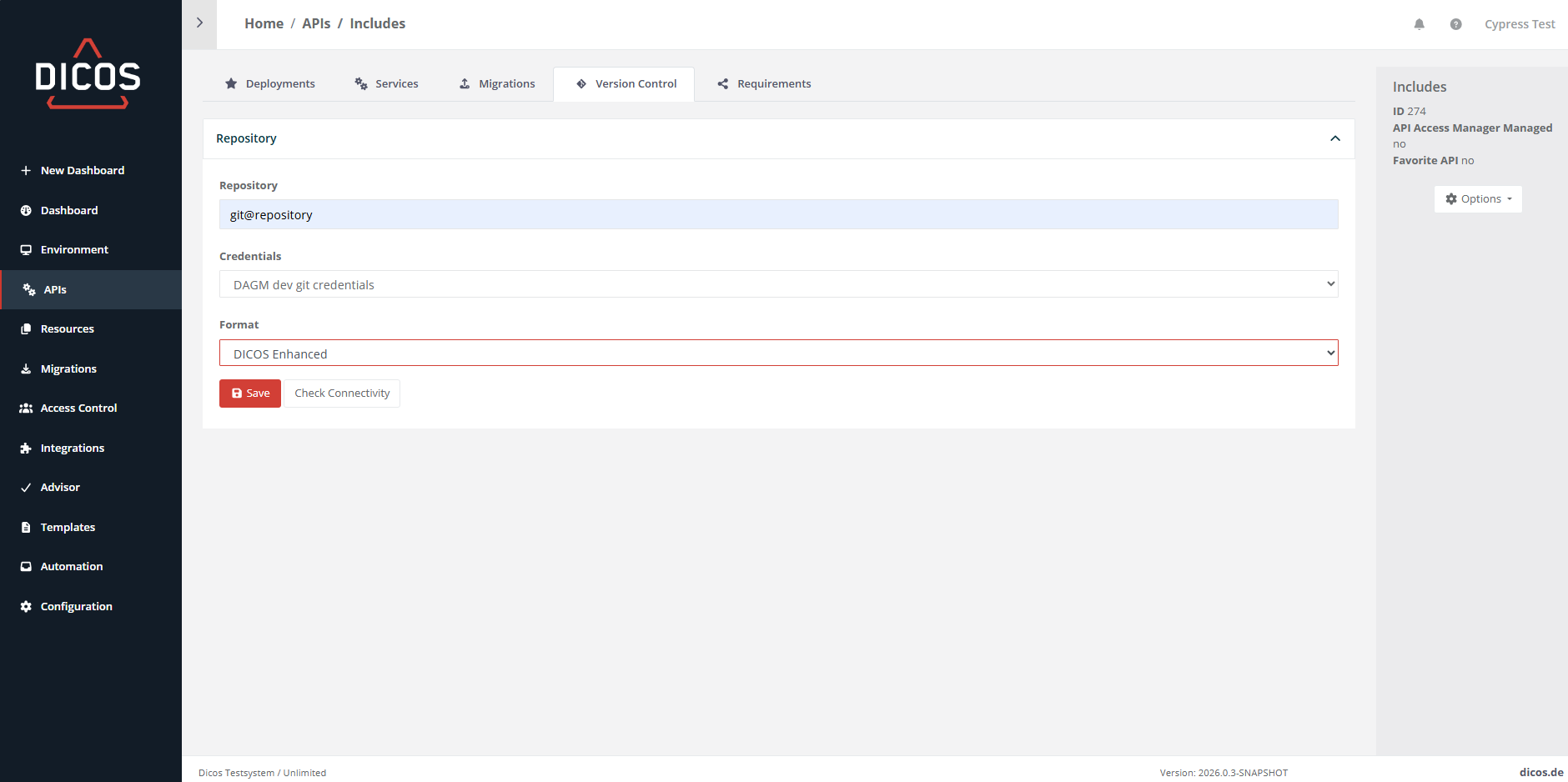Image resolution: width=1568 pixels, height=782 pixels.
Task: Open the Options dropdown menu
Action: tap(1478, 199)
